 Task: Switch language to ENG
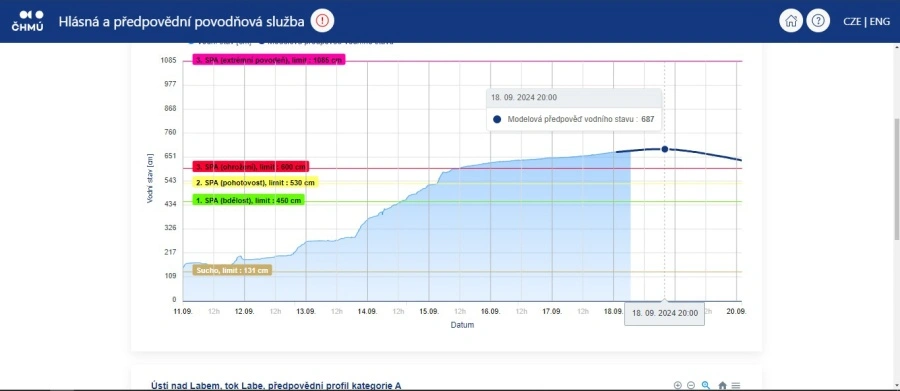[879, 22]
